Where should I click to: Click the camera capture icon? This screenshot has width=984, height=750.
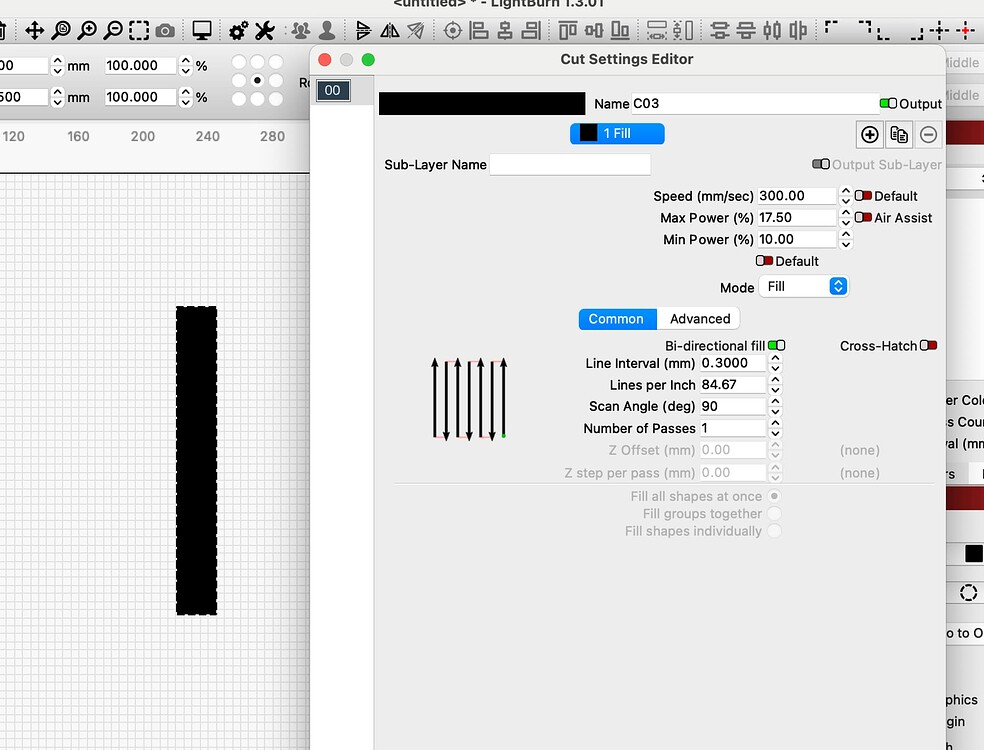165,30
